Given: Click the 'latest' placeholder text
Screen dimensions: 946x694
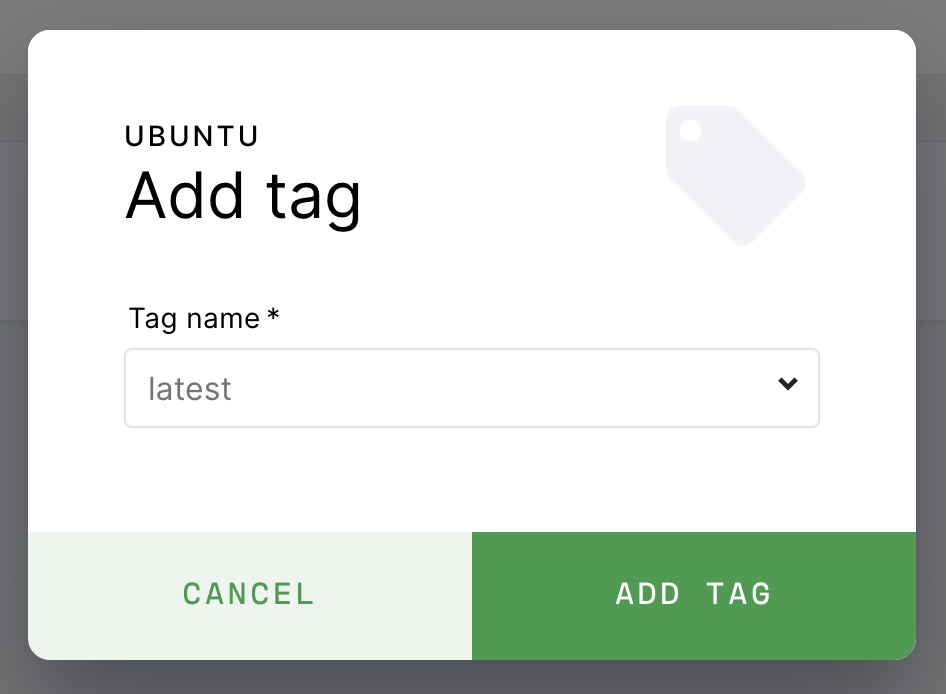Looking at the screenshot, I should point(189,388).
